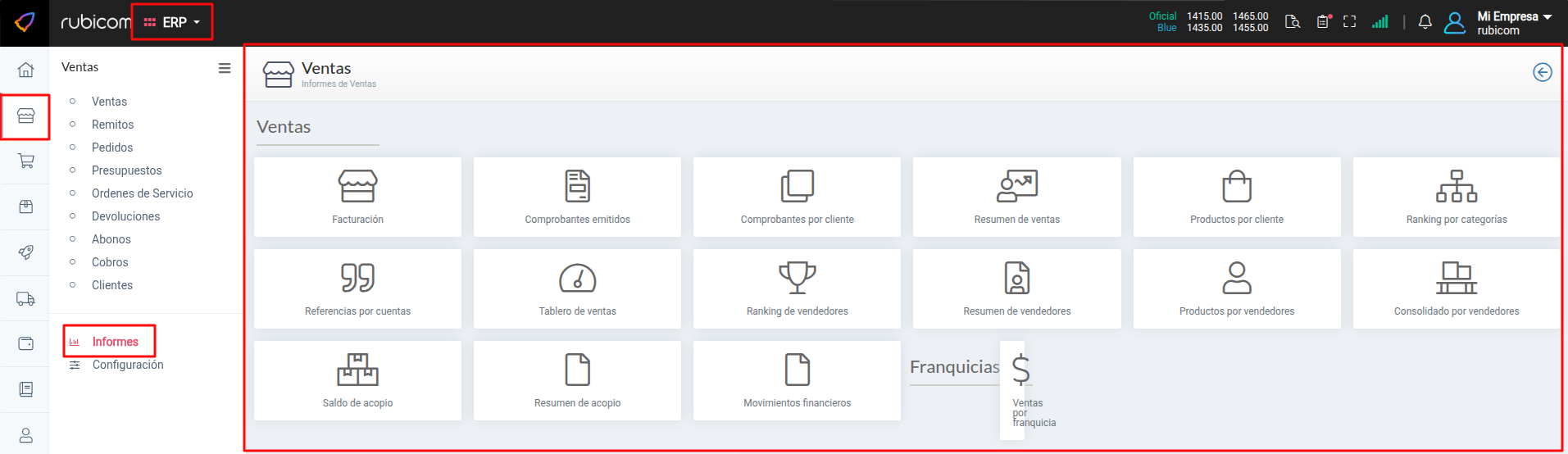This screenshot has height=454, width=1568.
Task: Select Ordenes de Servicio in the submenu
Action: pos(143,193)
